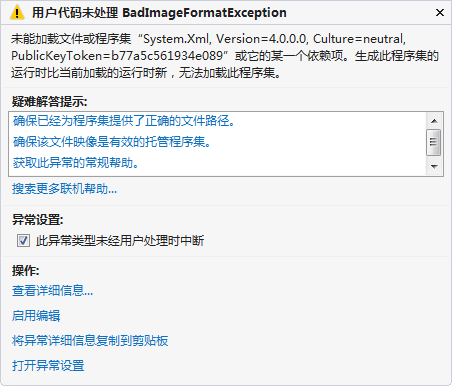This screenshot has height=386, width=452.
Task: Click the 此异常类型未经用户处理时中断 checkbox label
Action: tap(120, 240)
